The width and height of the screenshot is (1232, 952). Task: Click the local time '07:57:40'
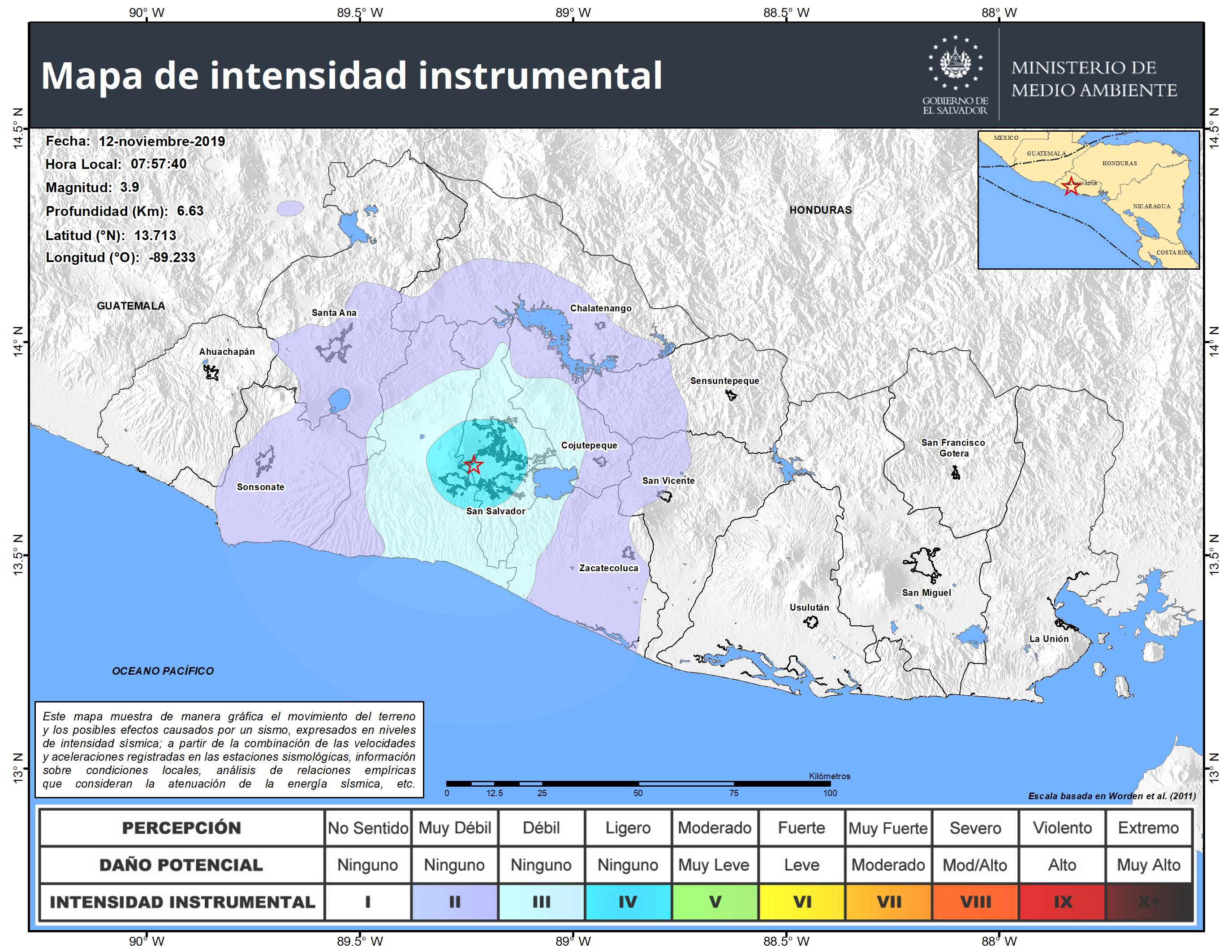coord(159,164)
